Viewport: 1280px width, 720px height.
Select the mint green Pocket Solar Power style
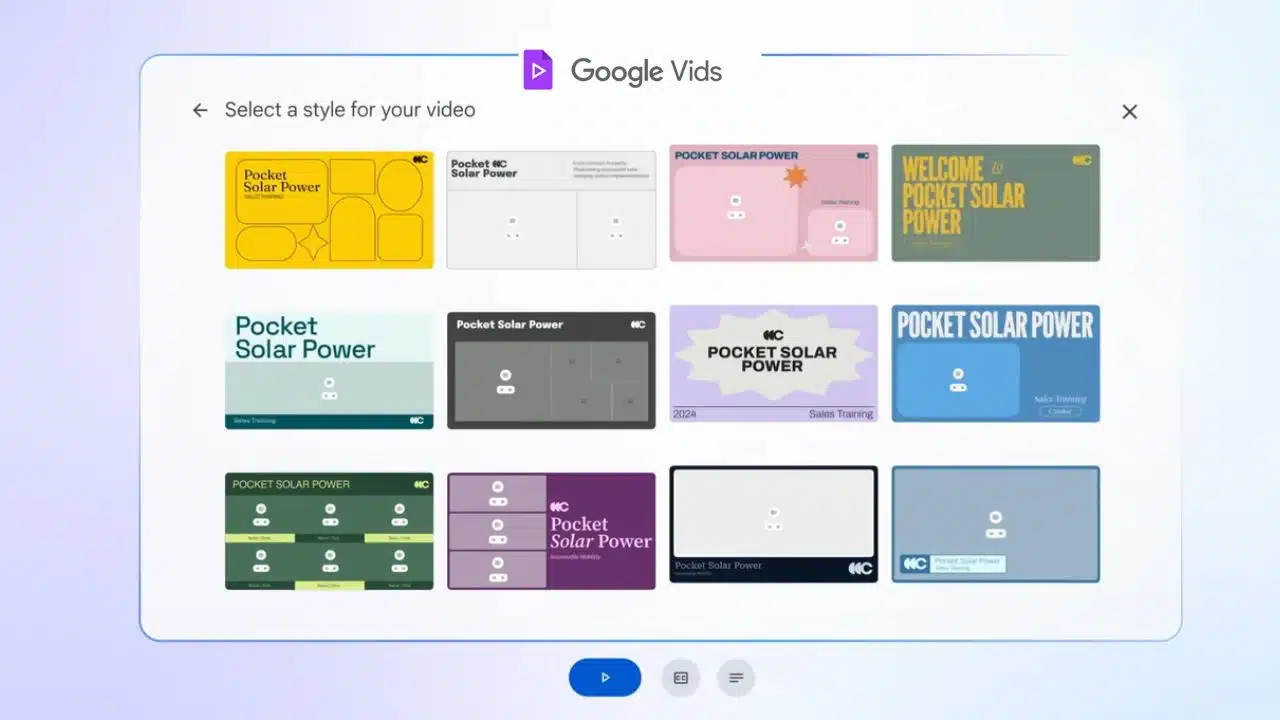(x=329, y=369)
